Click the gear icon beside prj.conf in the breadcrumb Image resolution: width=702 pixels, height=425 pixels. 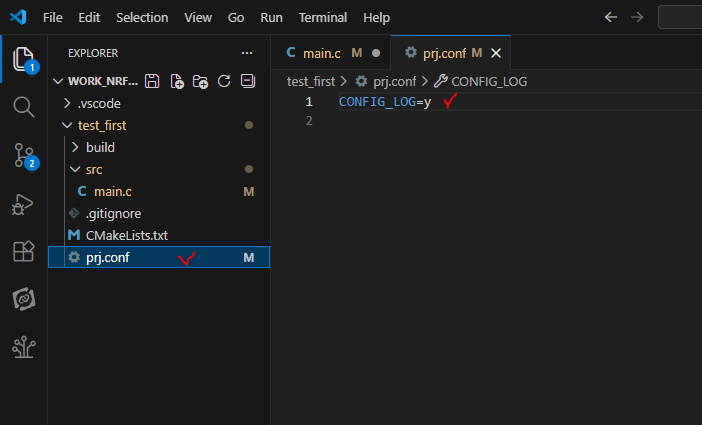click(x=361, y=81)
